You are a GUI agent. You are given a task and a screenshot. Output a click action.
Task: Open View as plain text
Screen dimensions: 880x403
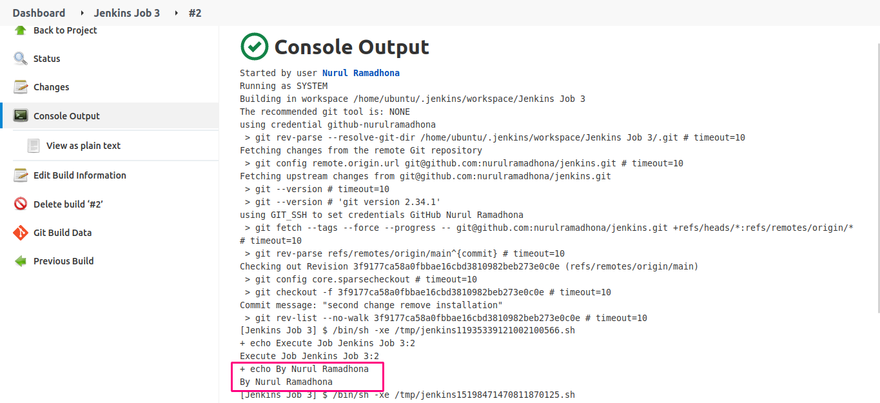tap(83, 145)
